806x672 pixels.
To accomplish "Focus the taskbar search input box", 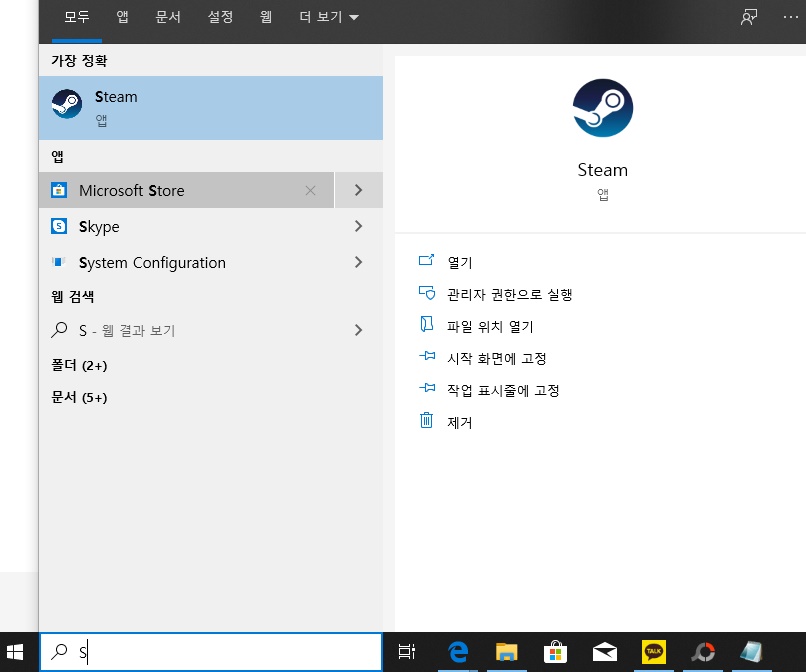I will [211, 652].
